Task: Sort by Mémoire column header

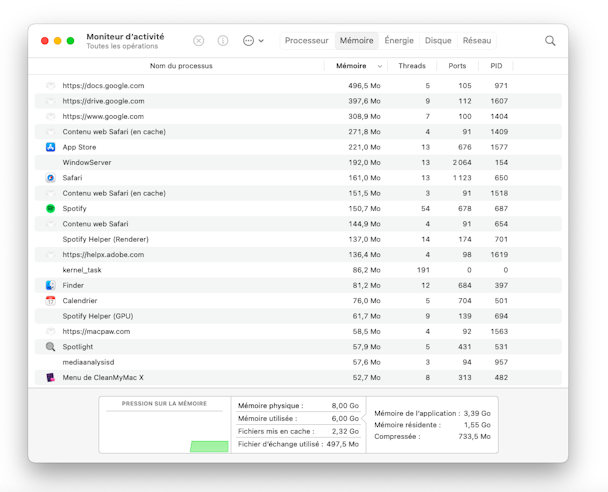Action: tap(351, 66)
